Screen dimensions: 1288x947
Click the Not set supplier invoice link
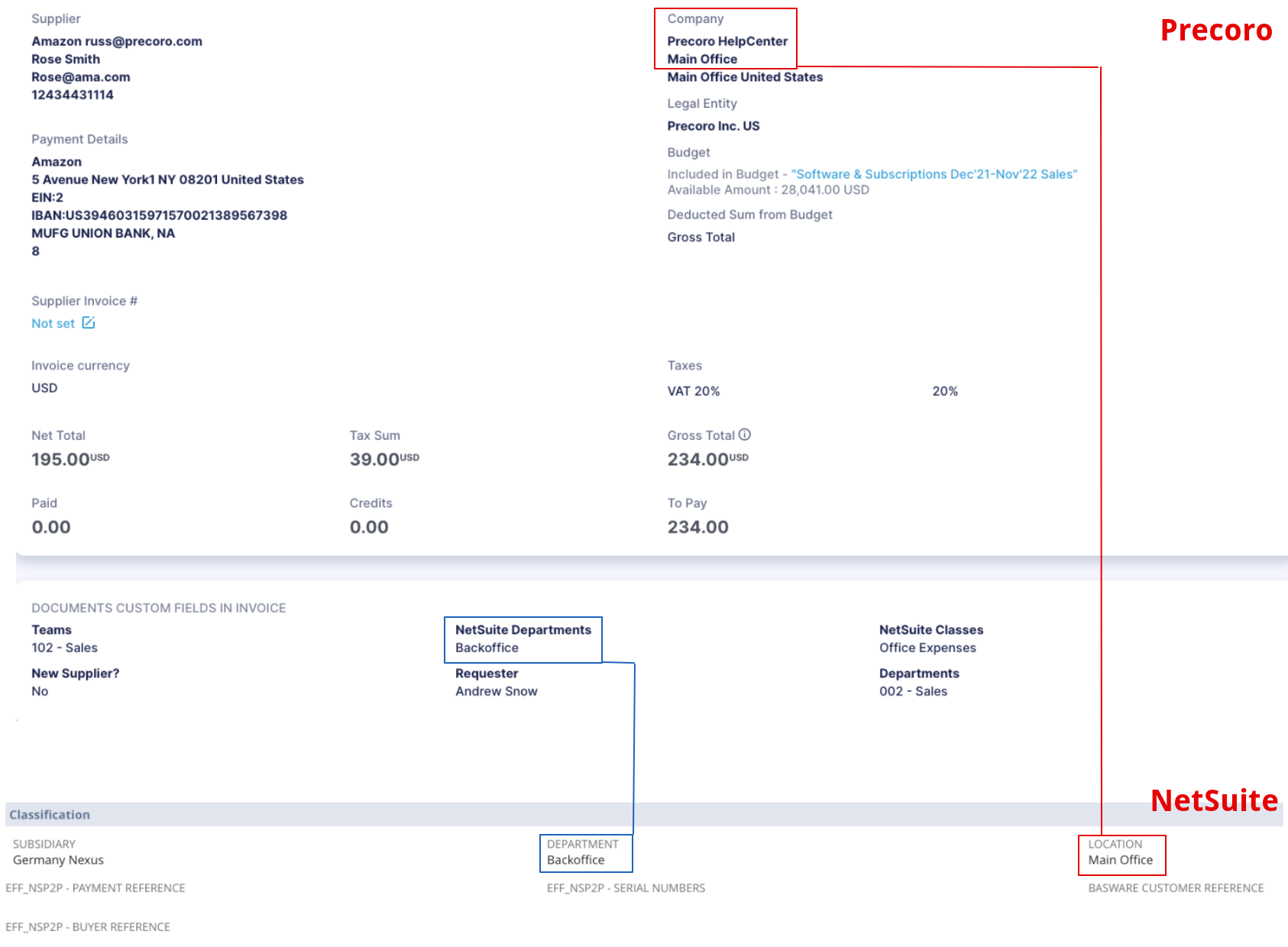pyautogui.click(x=53, y=324)
